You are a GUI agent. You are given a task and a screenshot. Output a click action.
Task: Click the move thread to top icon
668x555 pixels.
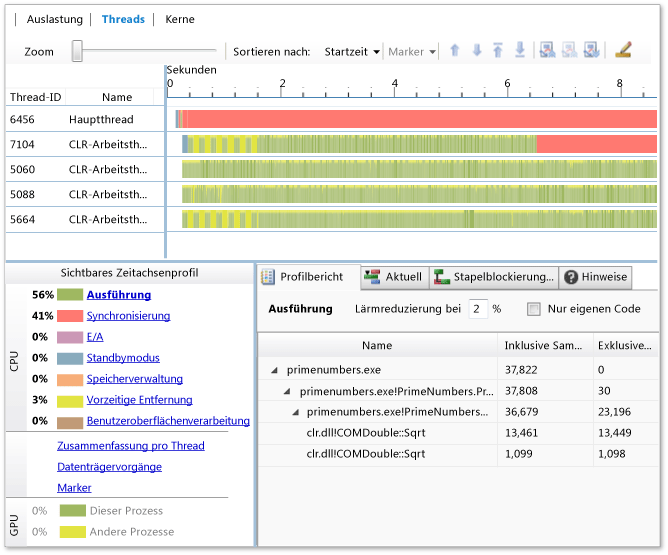click(x=497, y=51)
